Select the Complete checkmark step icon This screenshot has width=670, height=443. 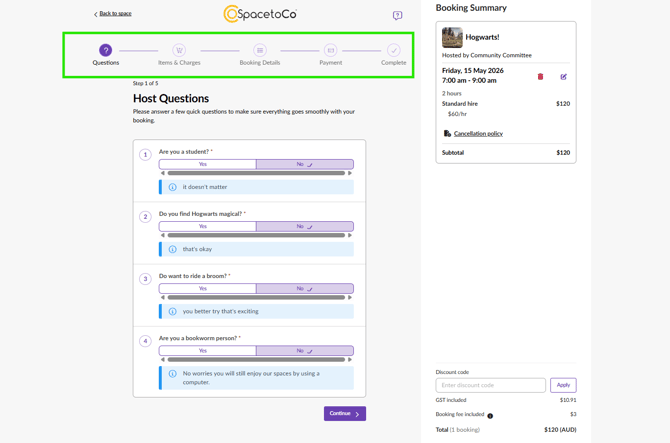(394, 50)
